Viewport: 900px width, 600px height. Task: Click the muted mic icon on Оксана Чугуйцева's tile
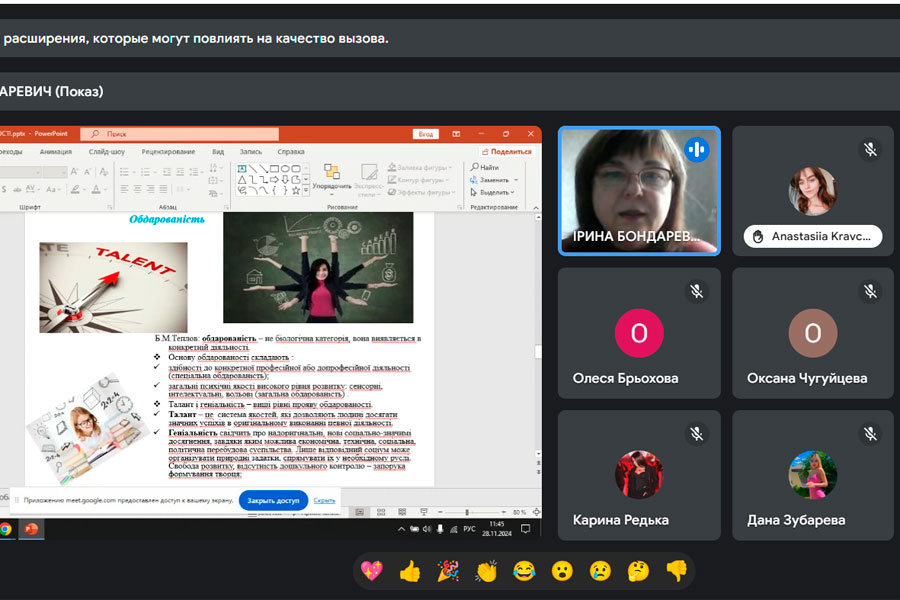870,292
